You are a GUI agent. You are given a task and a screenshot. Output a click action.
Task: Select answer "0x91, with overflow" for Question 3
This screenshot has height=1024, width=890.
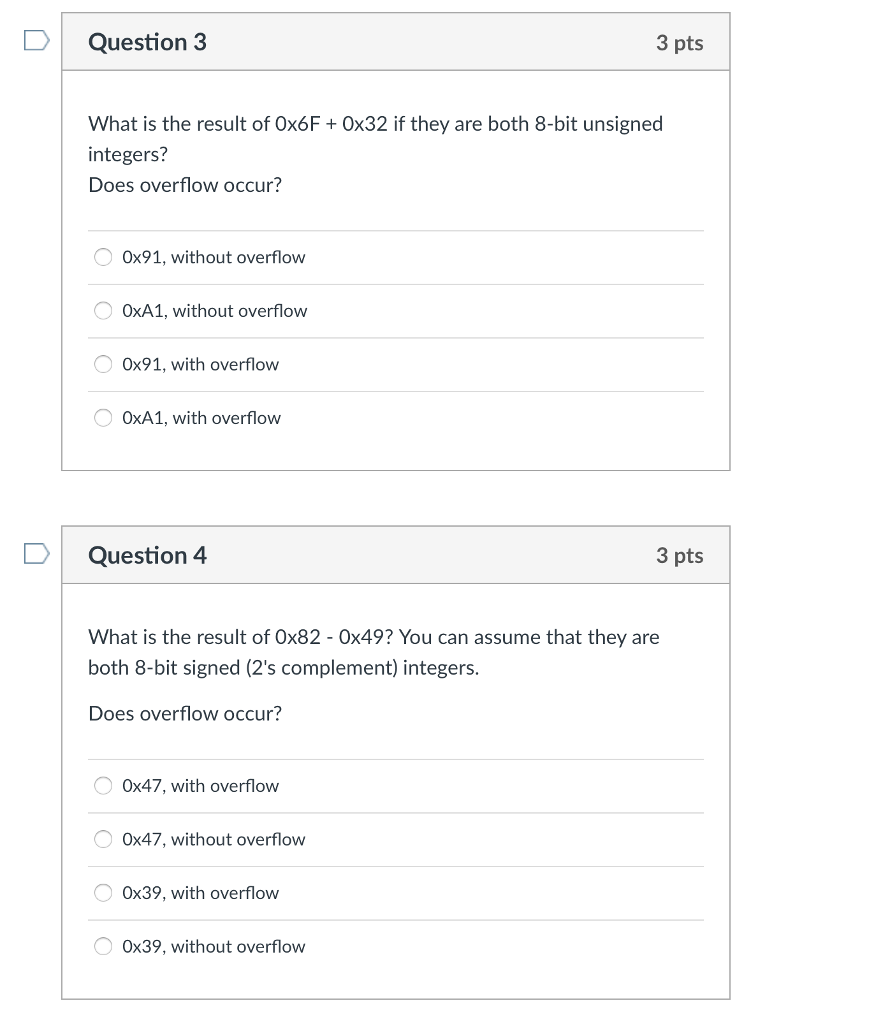103,364
